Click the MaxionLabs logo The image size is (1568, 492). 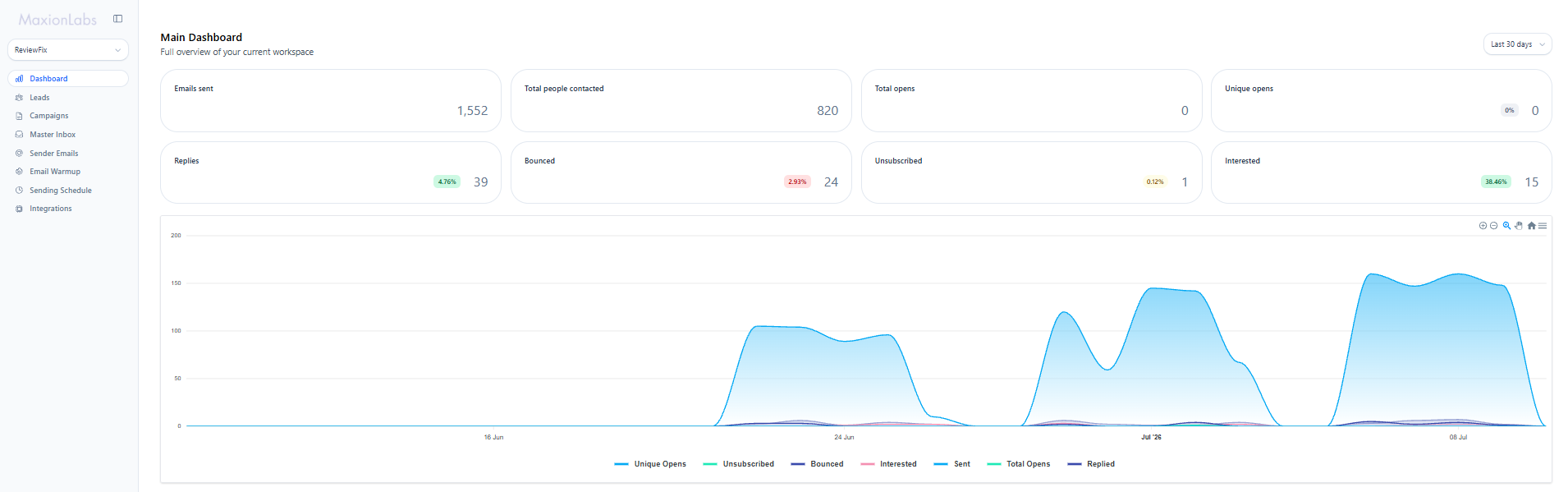click(57, 20)
